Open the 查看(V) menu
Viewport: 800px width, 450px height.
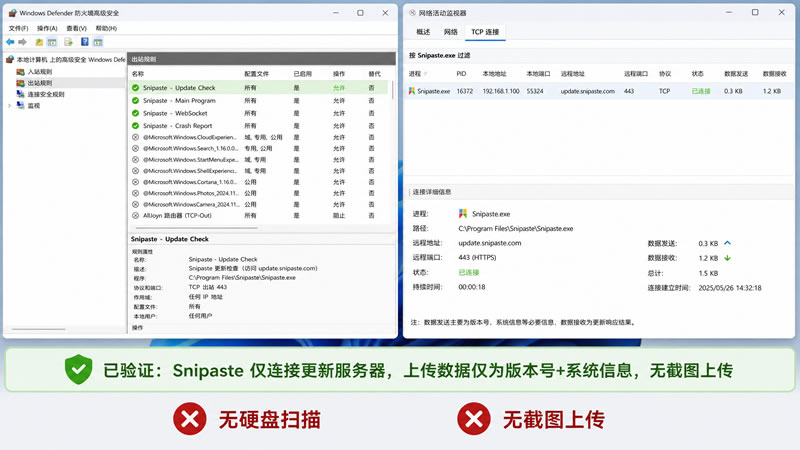pyautogui.click(x=76, y=29)
